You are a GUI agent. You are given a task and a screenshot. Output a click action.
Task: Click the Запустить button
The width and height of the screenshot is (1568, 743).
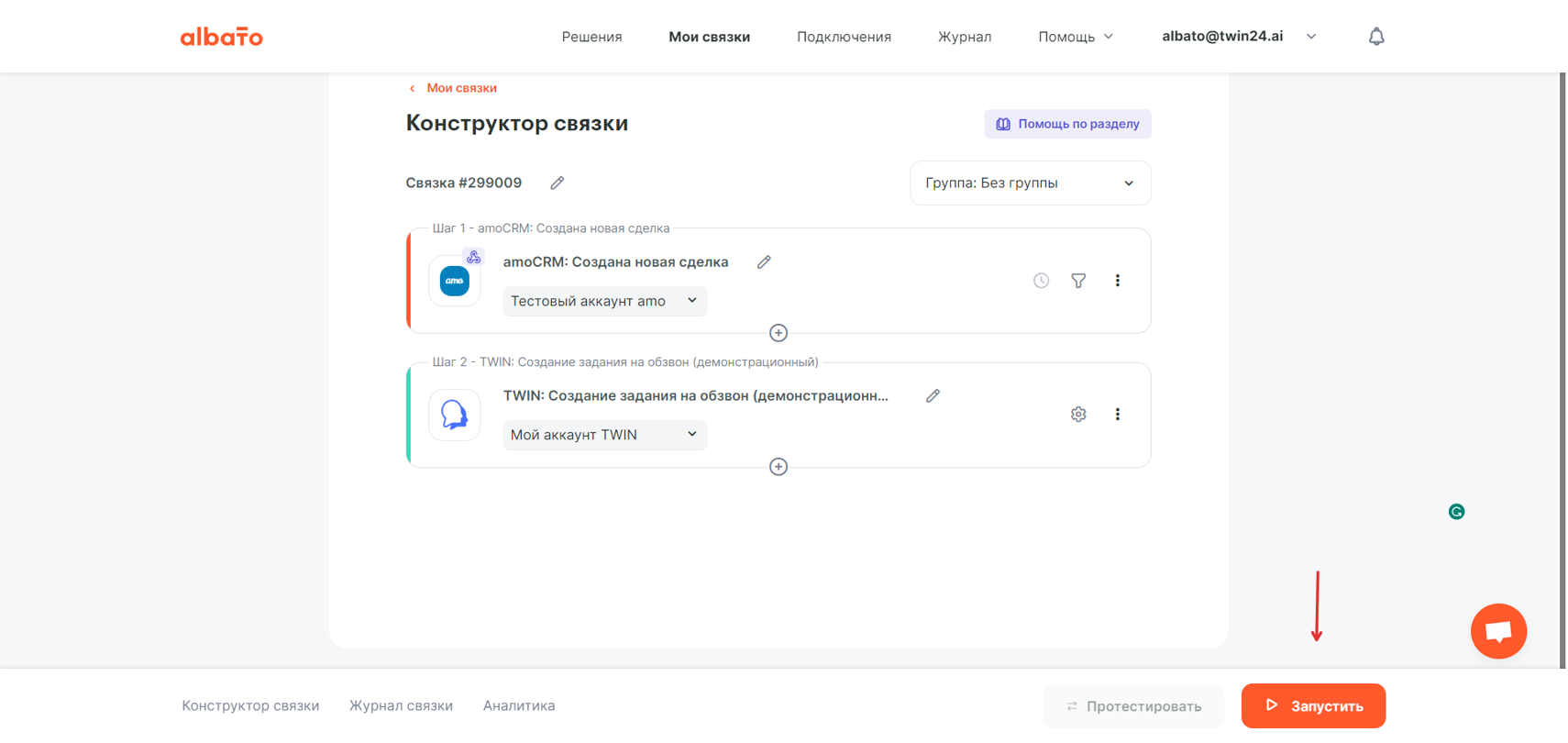tap(1313, 705)
